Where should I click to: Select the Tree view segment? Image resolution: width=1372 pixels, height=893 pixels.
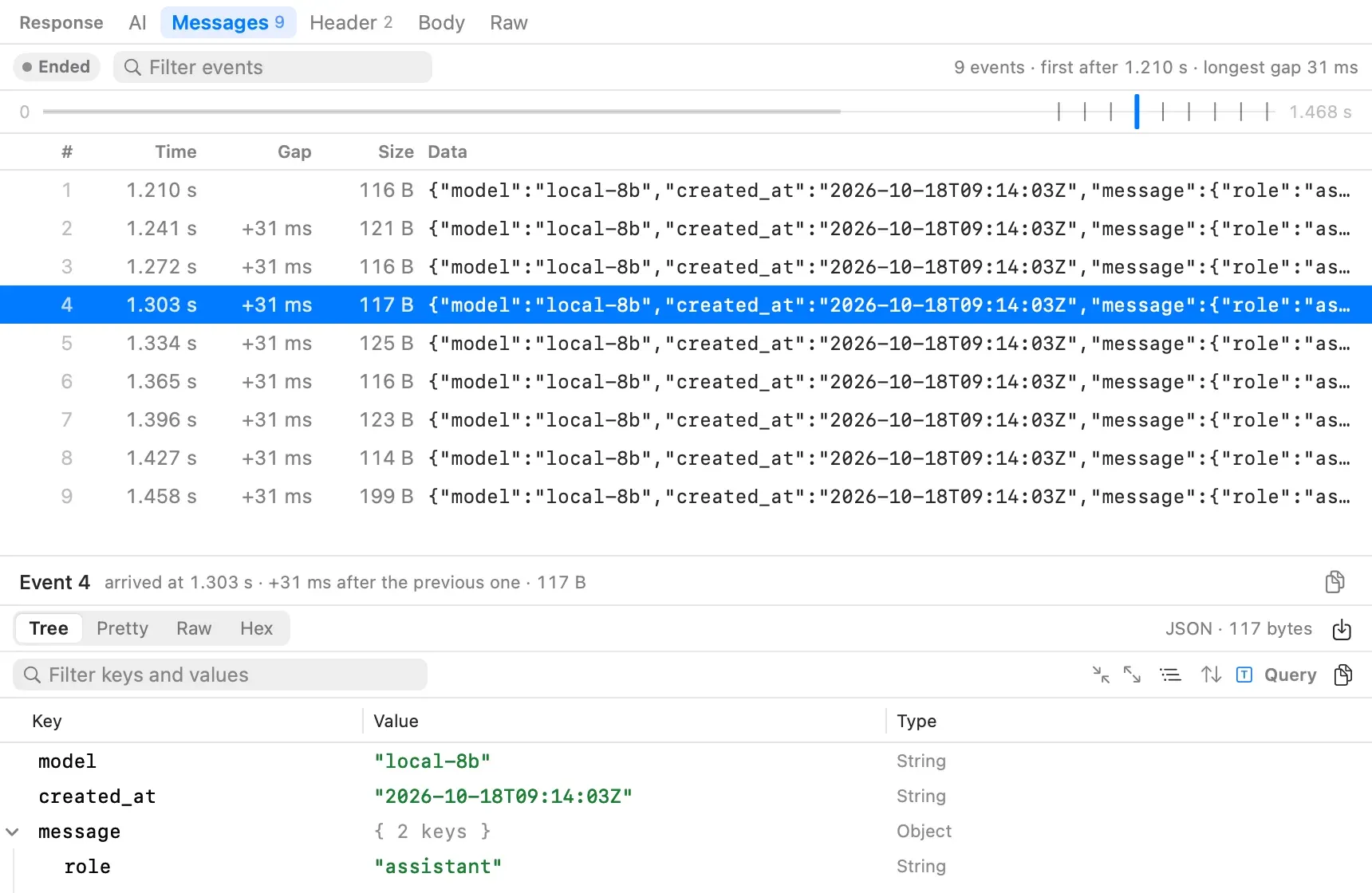(49, 628)
